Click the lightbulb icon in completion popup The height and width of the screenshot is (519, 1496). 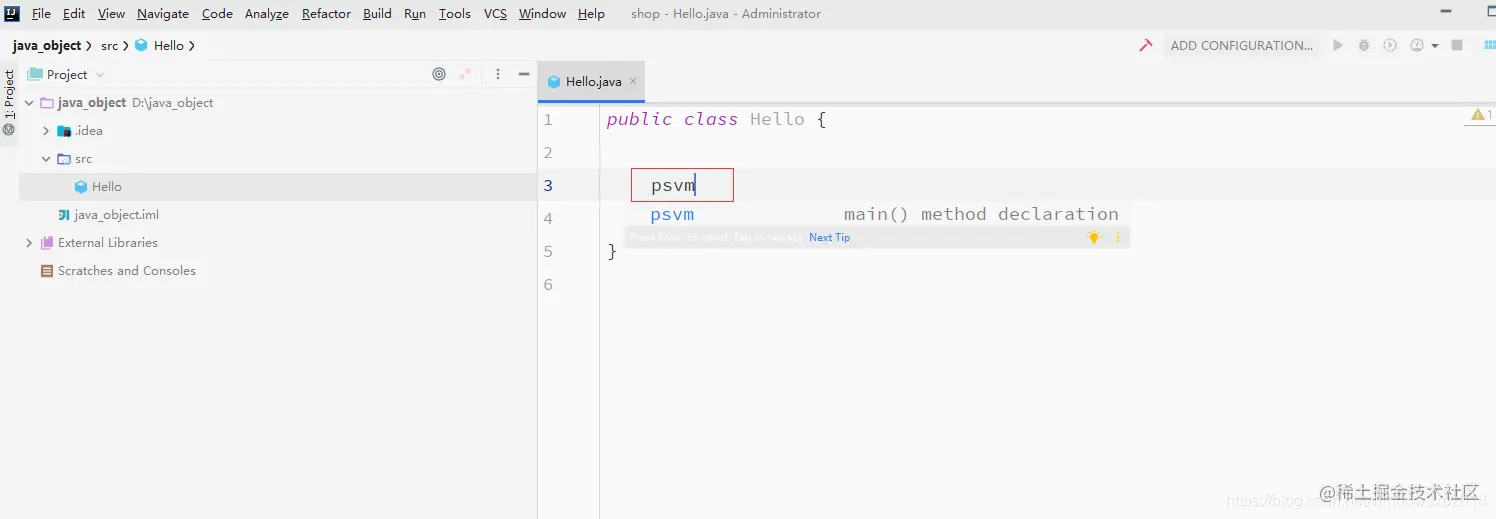[x=1094, y=237]
